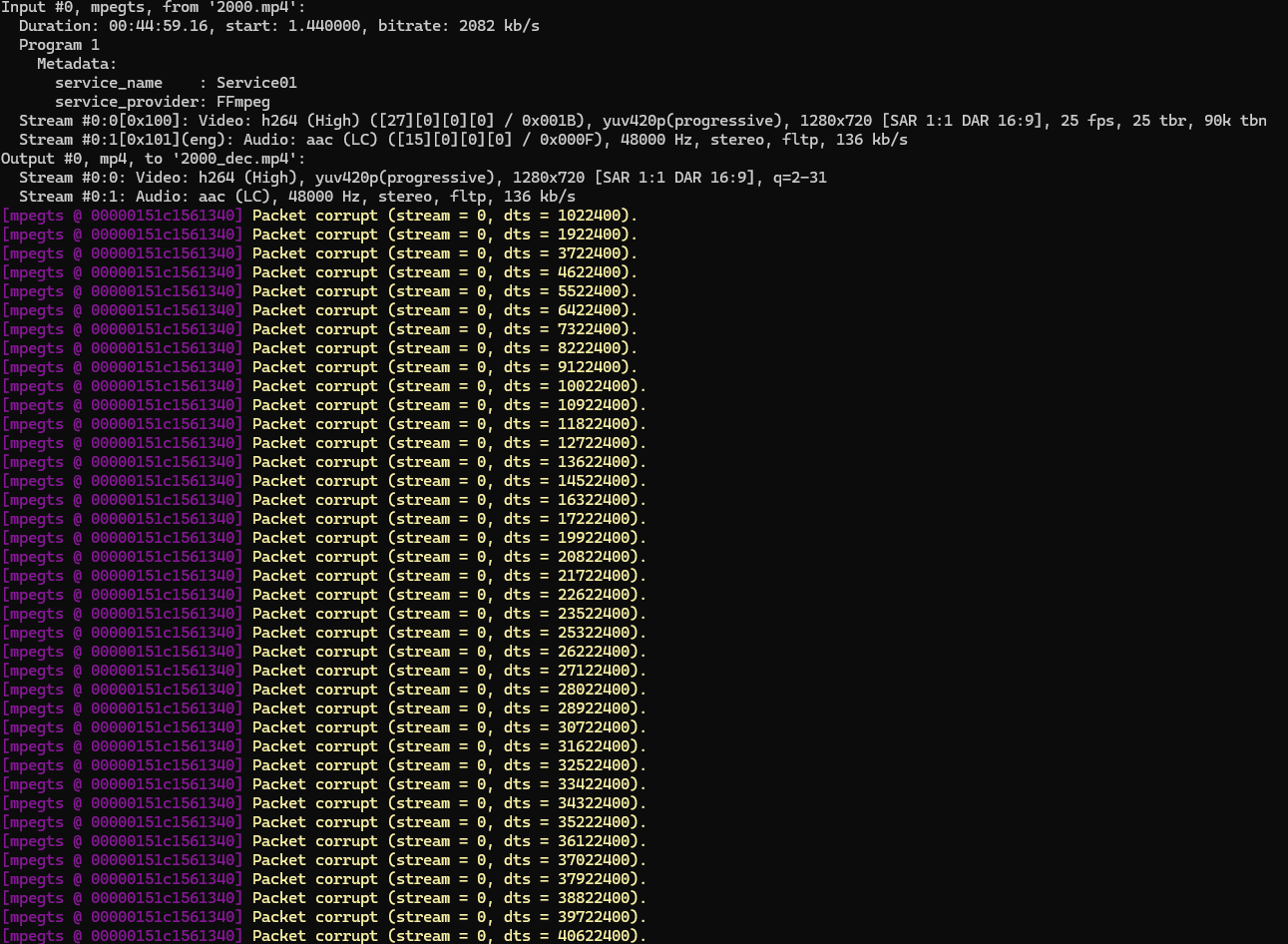Click 'Packet corrupt' on the dts 25322400 line
This screenshot has width=1288, height=944.
click(x=314, y=633)
